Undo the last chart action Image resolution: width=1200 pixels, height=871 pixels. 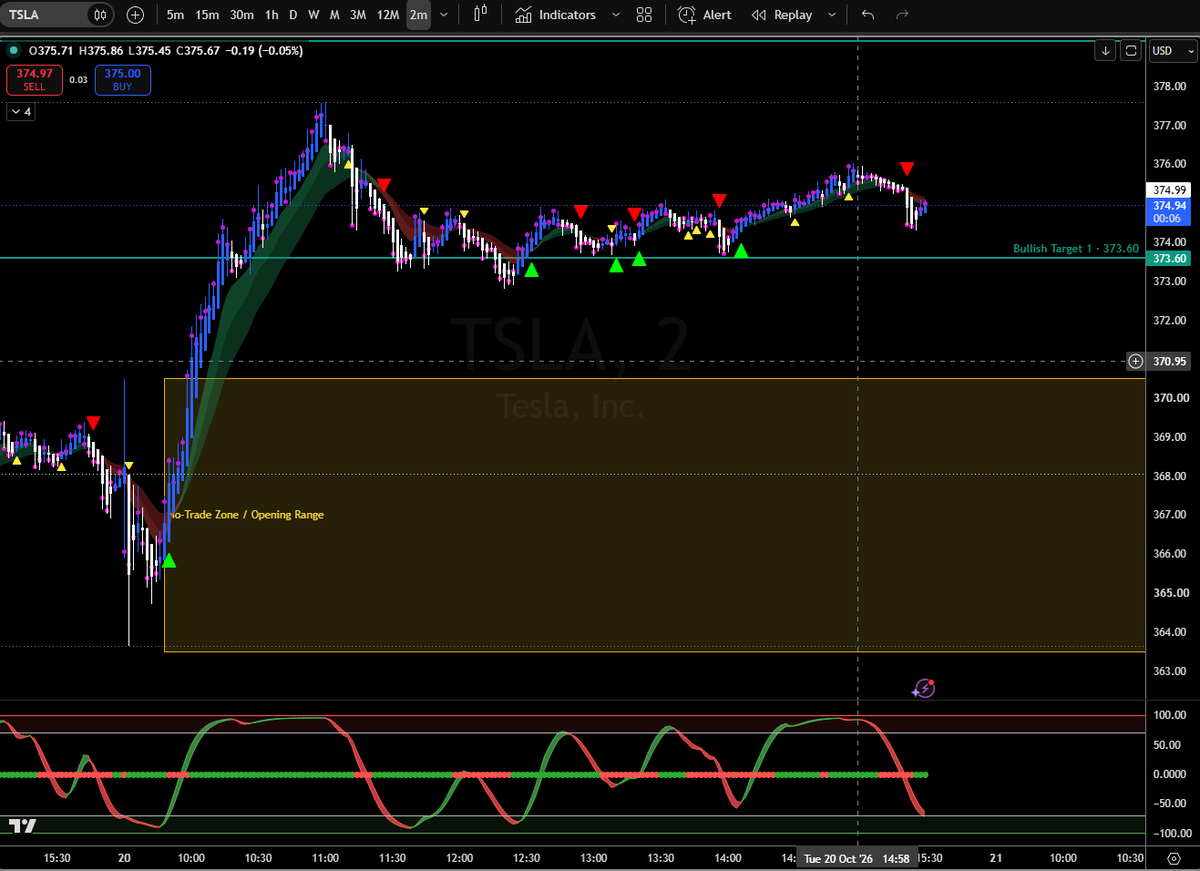[x=867, y=15]
